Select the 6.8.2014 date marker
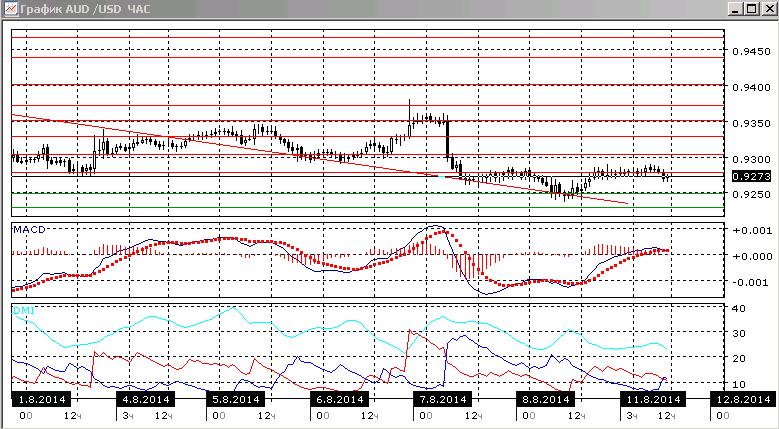The height and width of the screenshot is (429, 779). click(340, 399)
